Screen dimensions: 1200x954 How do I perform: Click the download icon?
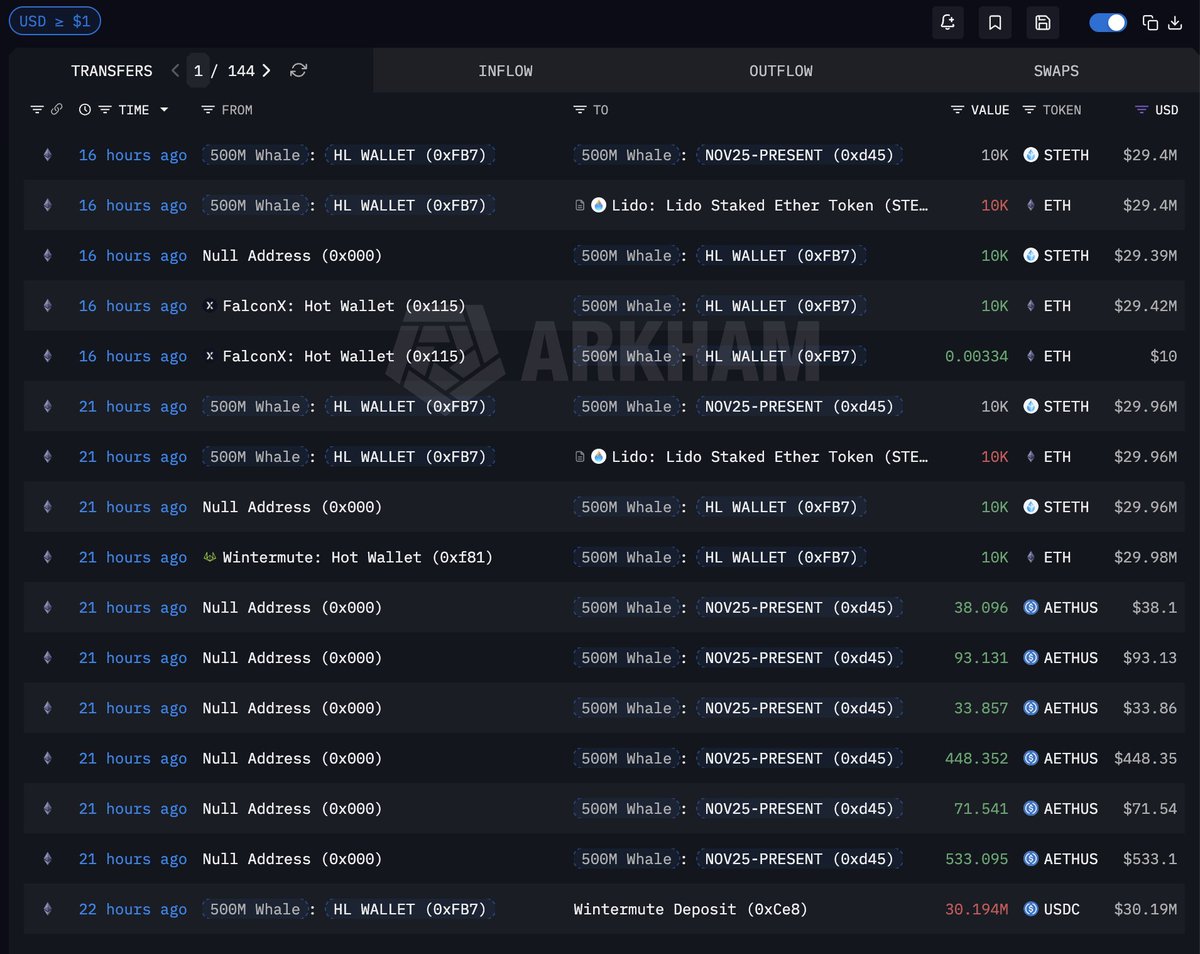coord(1175,22)
